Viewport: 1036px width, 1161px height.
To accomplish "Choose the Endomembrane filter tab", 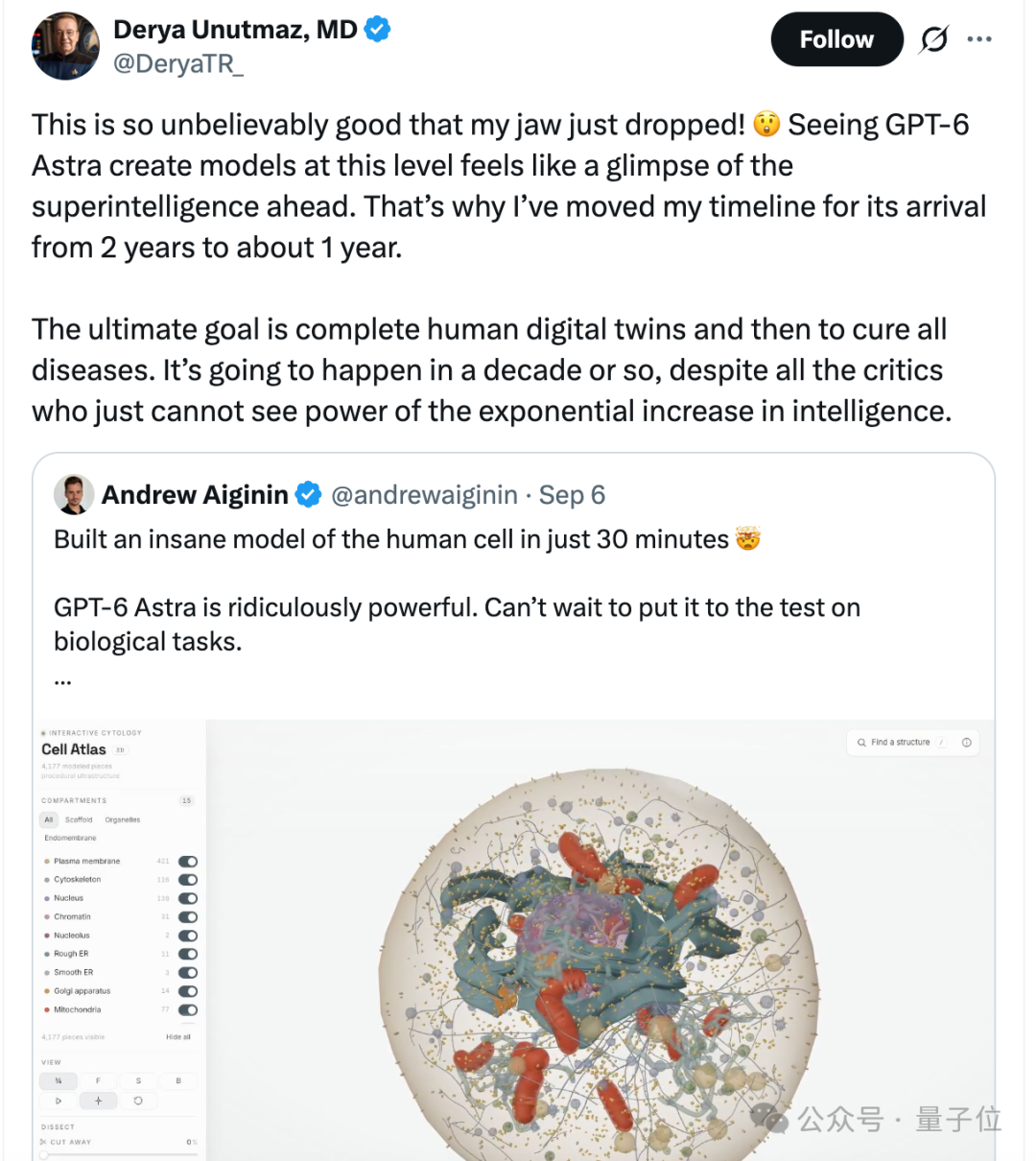I will tap(70, 839).
